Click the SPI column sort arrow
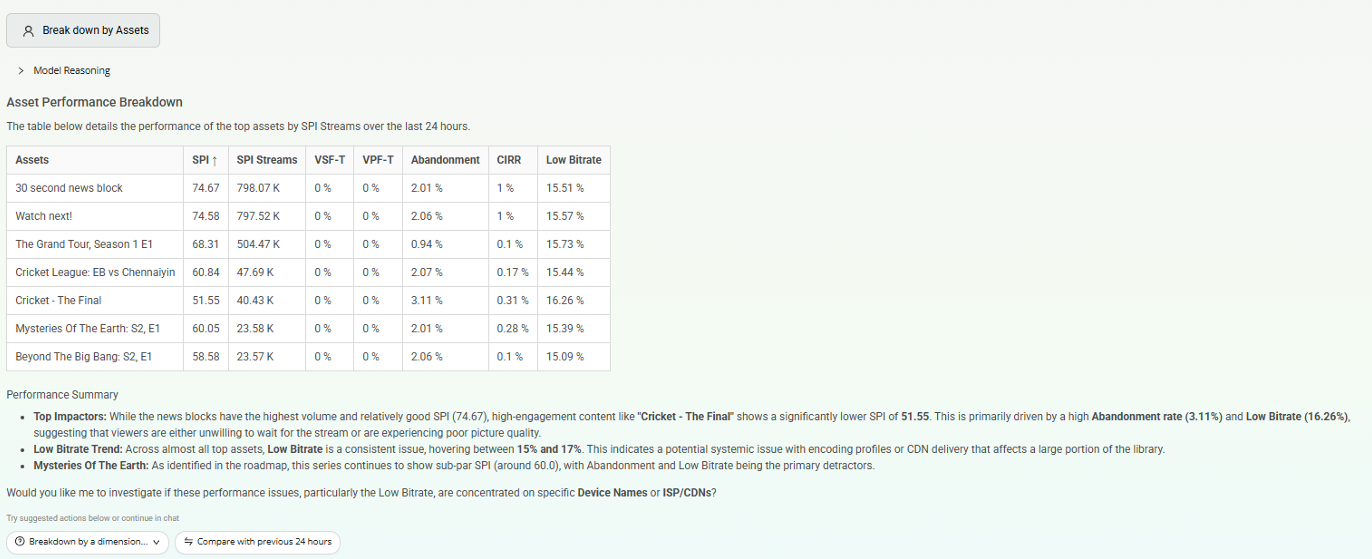Screen dimensions: 1372x559 click(x=216, y=160)
